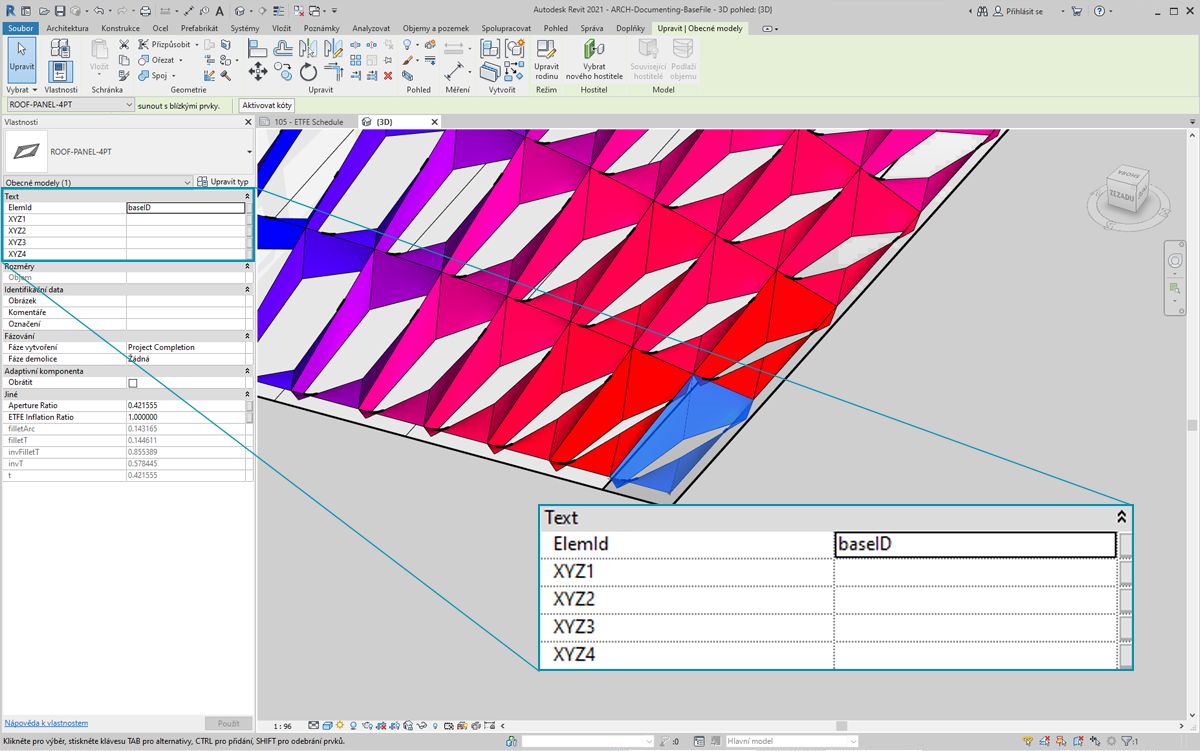Select the Rotate tool

308,71
